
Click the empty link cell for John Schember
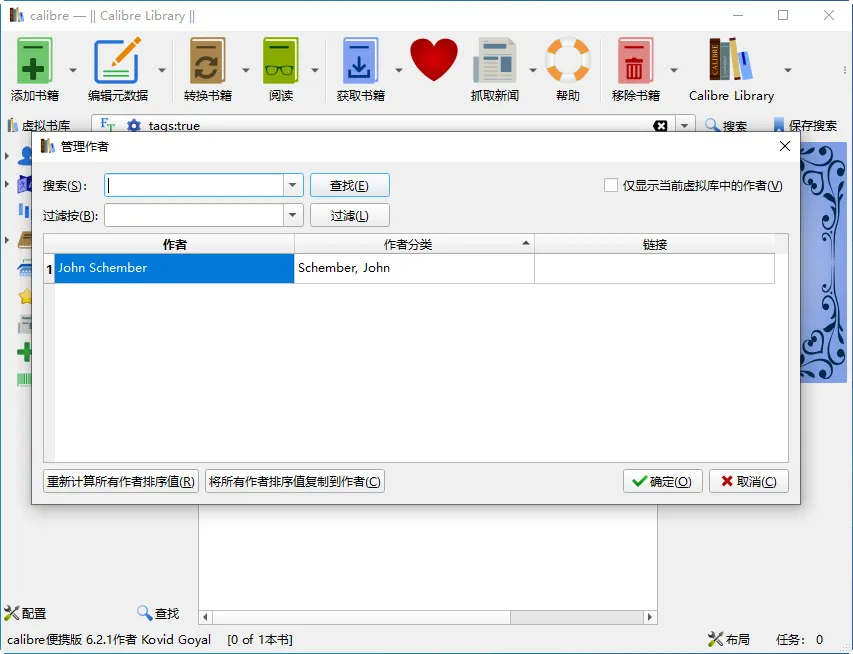tap(654, 268)
